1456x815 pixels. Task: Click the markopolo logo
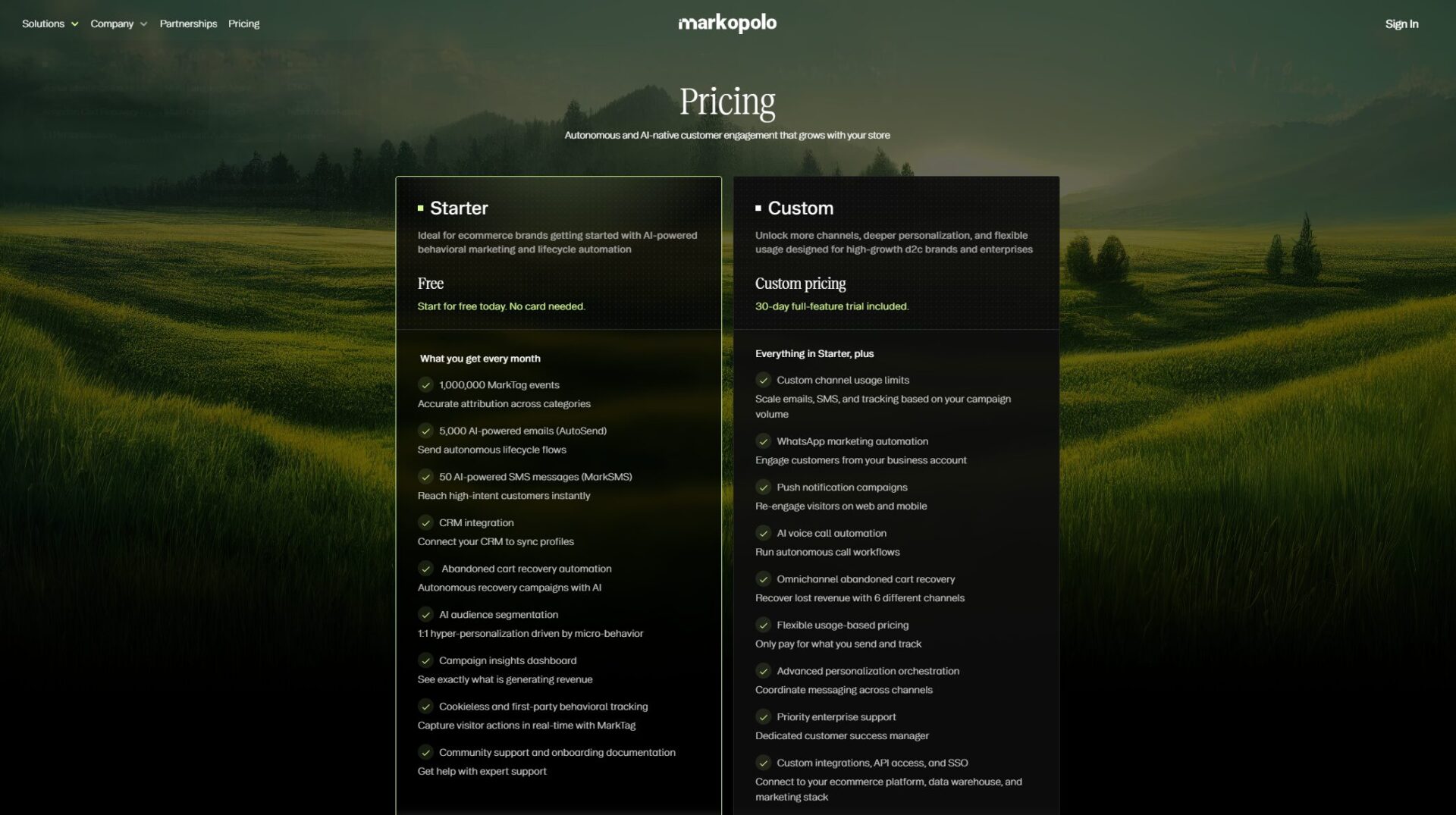coord(727,24)
